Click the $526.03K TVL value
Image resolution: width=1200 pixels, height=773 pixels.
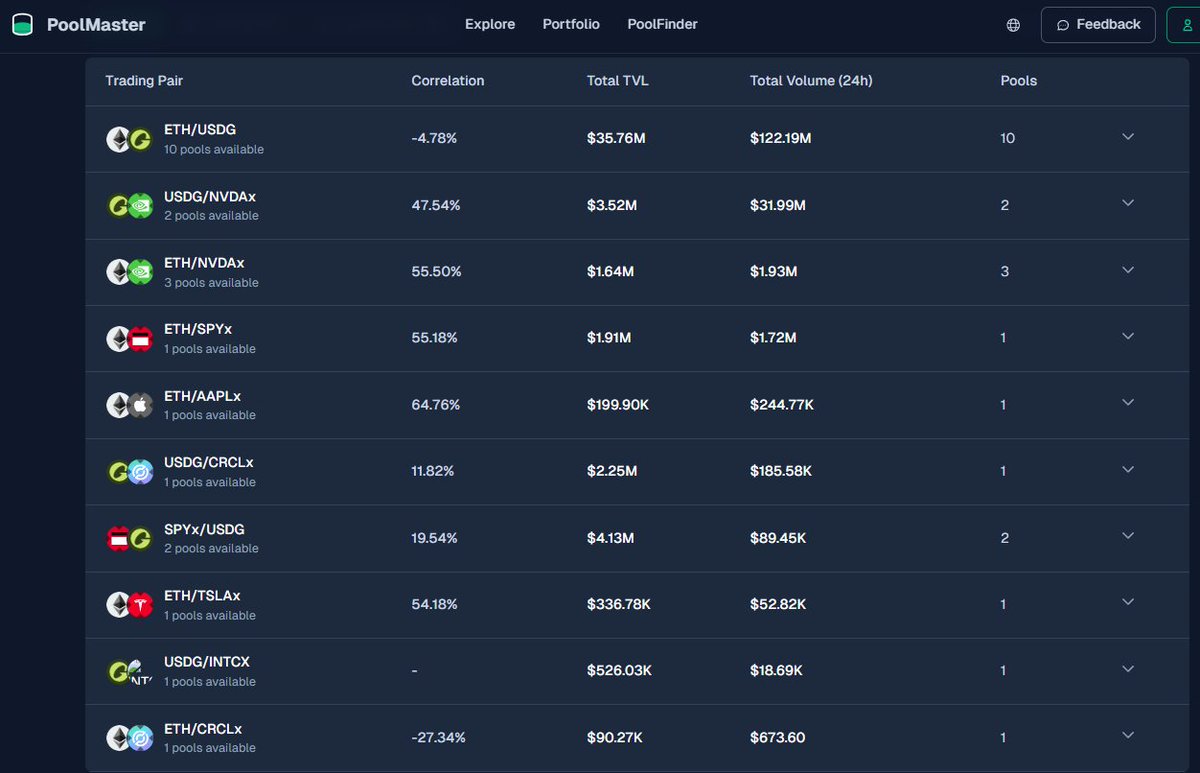pos(619,671)
